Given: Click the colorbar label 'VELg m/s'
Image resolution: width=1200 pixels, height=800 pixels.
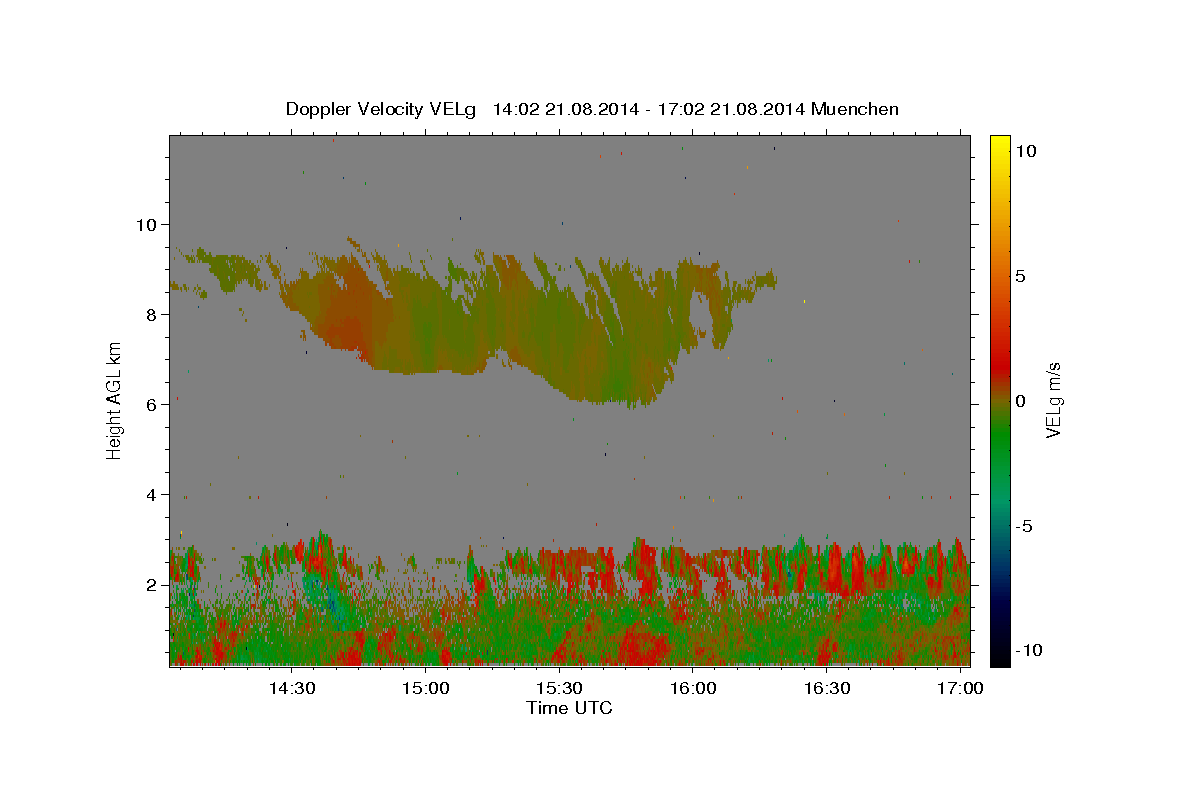Looking at the screenshot, I should point(1053,401).
